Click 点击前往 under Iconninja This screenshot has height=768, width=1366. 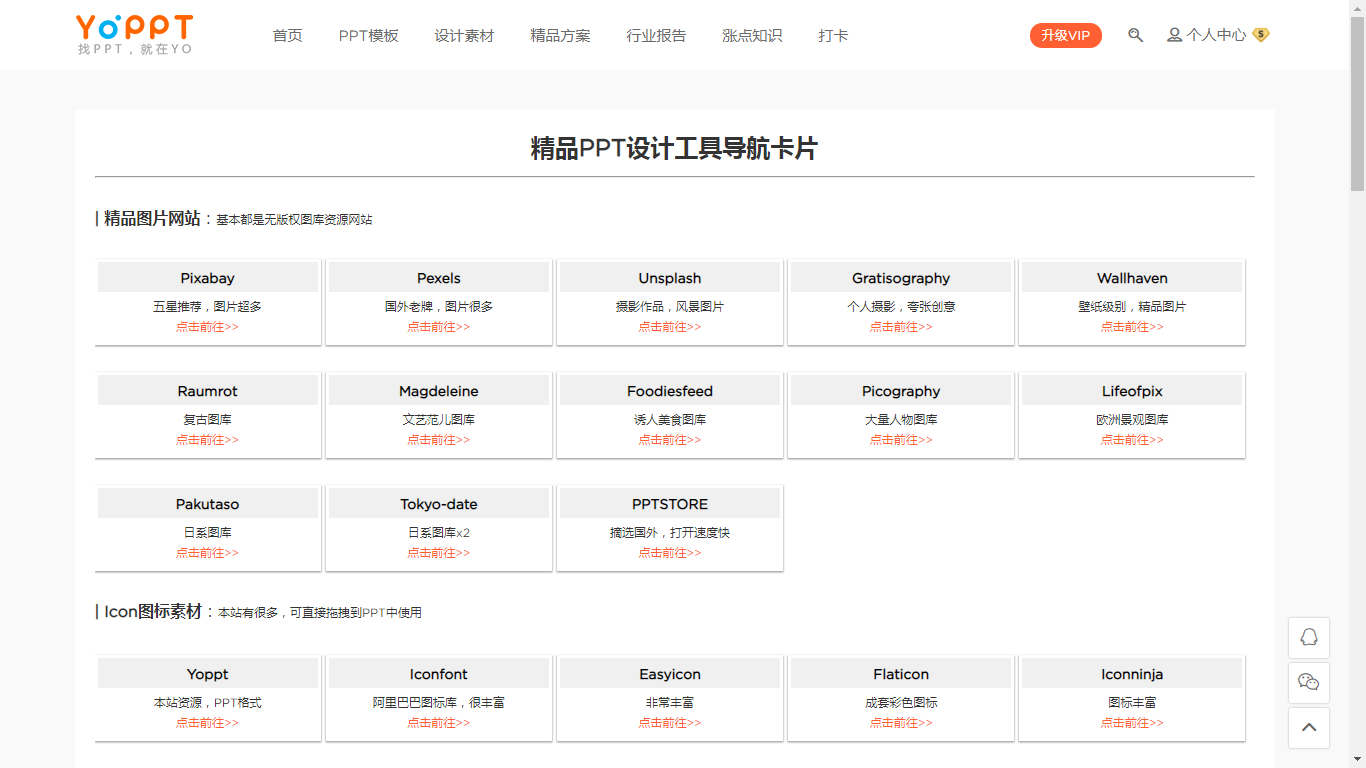tap(1132, 723)
